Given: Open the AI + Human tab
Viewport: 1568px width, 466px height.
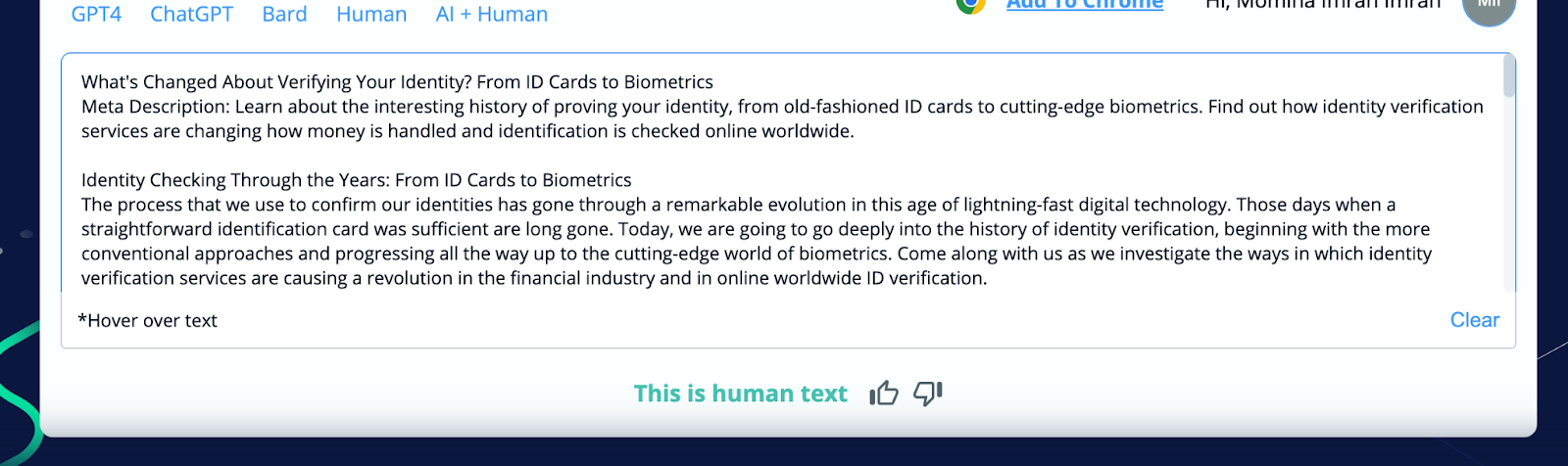Looking at the screenshot, I should [x=492, y=14].
